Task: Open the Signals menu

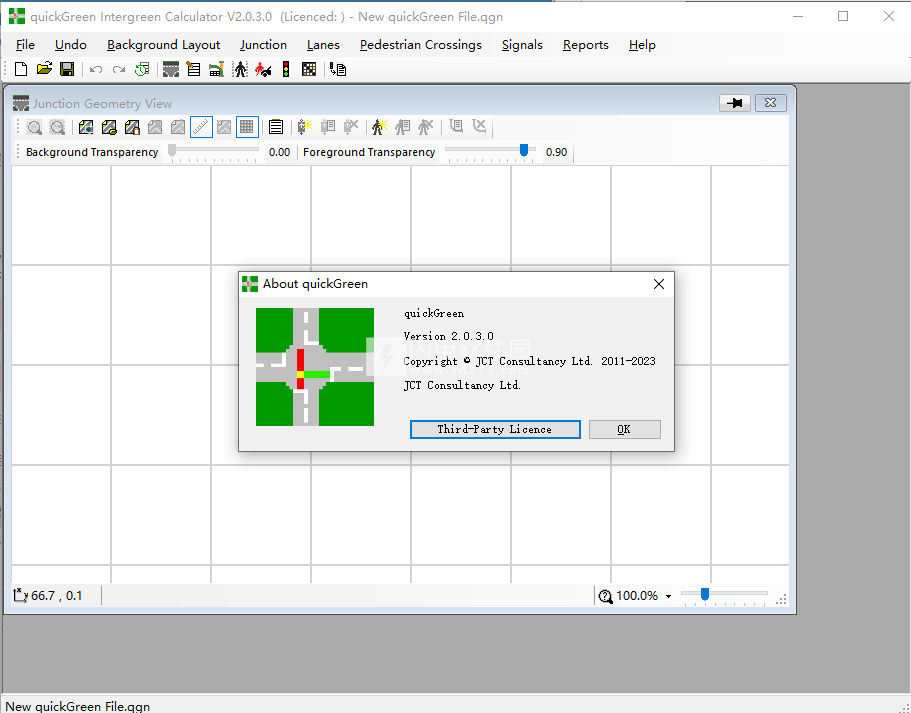Action: pyautogui.click(x=522, y=45)
